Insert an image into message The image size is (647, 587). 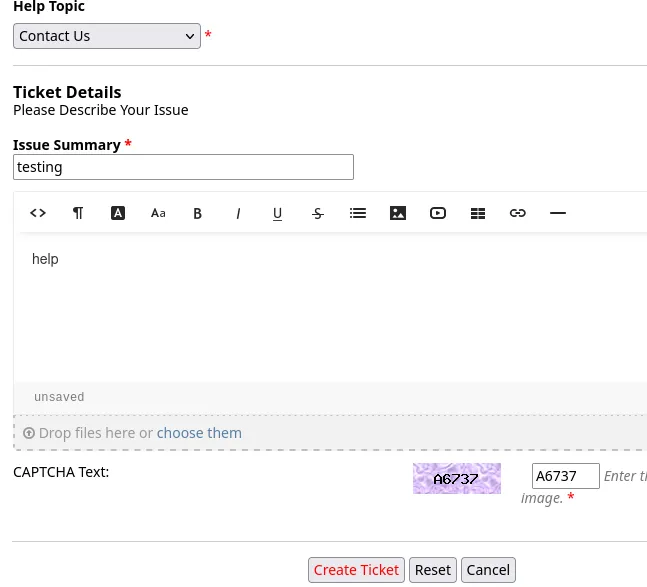coord(398,213)
